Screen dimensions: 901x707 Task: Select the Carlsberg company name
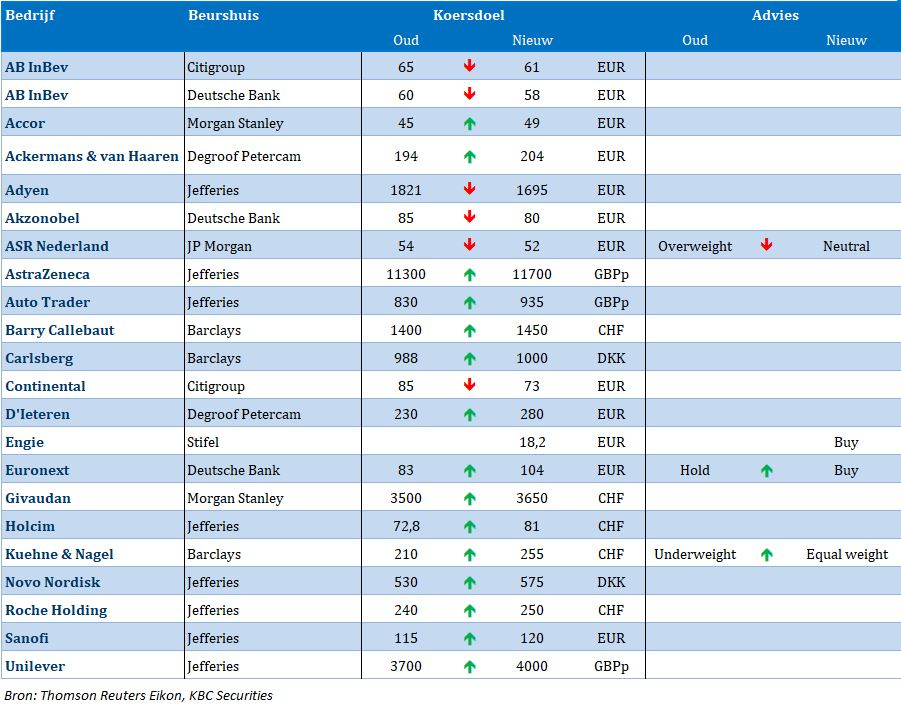(39, 359)
